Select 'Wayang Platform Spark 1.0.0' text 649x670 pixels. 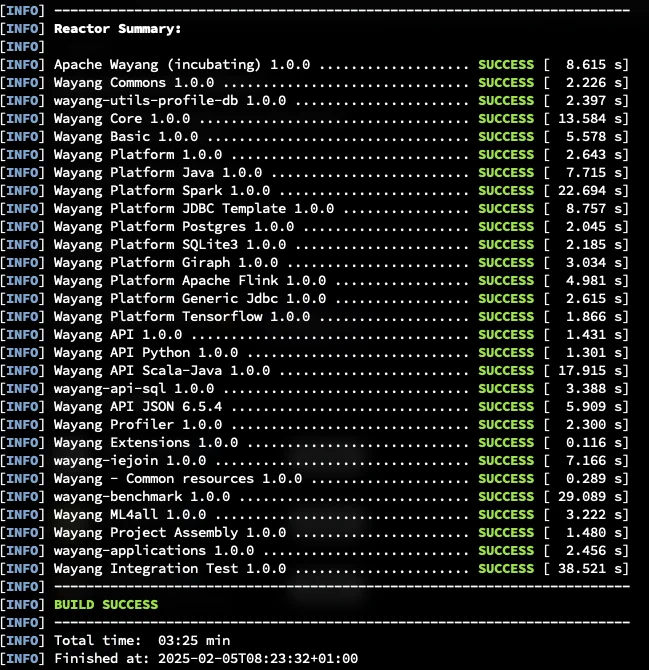(162, 191)
